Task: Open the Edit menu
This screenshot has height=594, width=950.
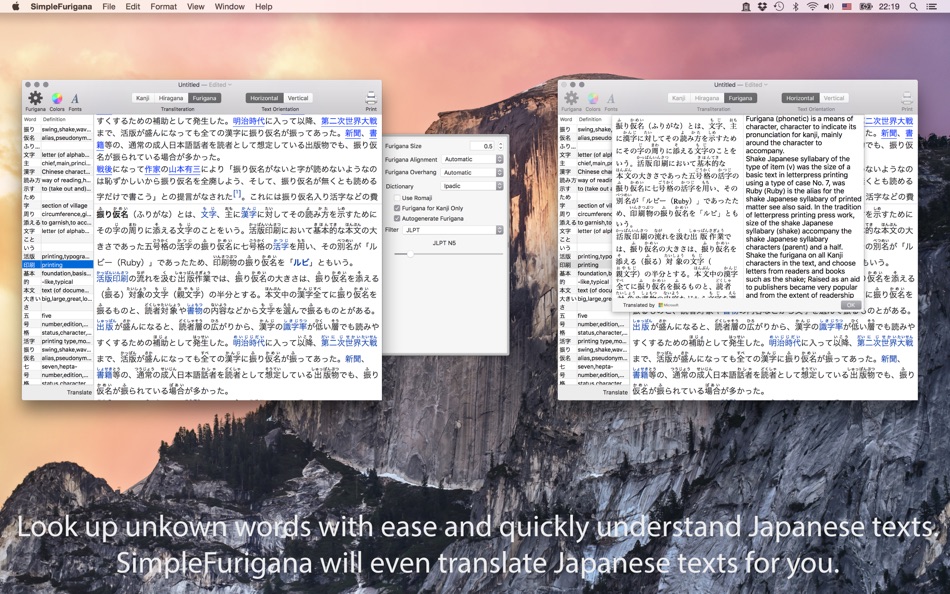Action: click(x=133, y=7)
